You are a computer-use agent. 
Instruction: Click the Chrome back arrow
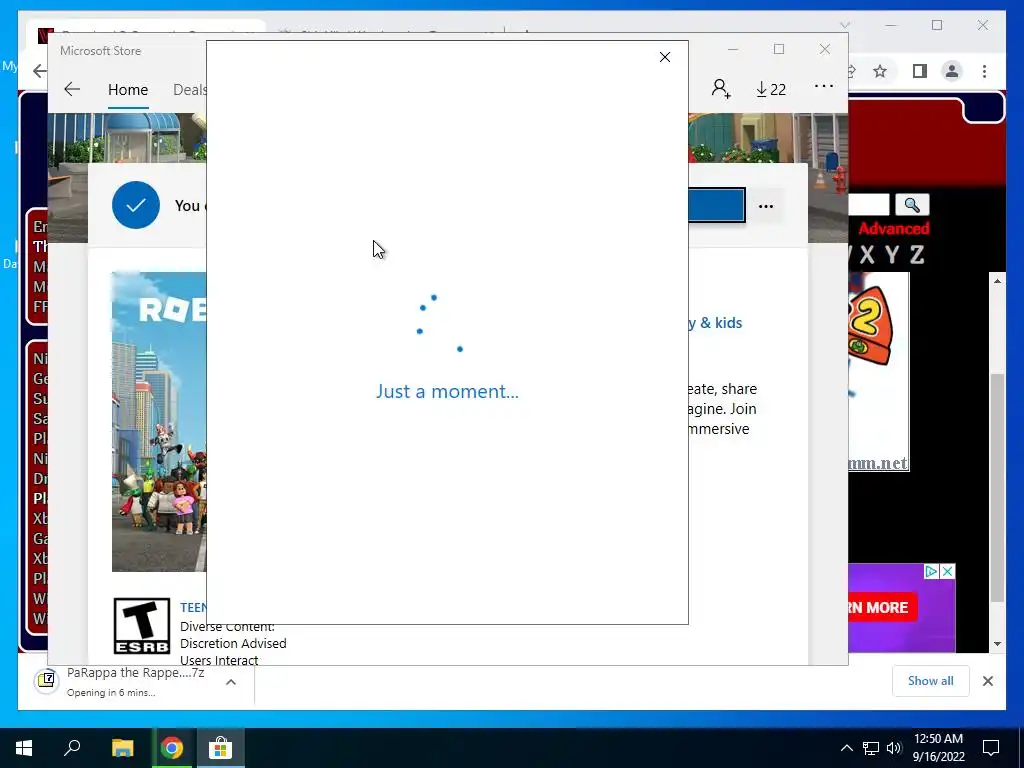(x=40, y=71)
